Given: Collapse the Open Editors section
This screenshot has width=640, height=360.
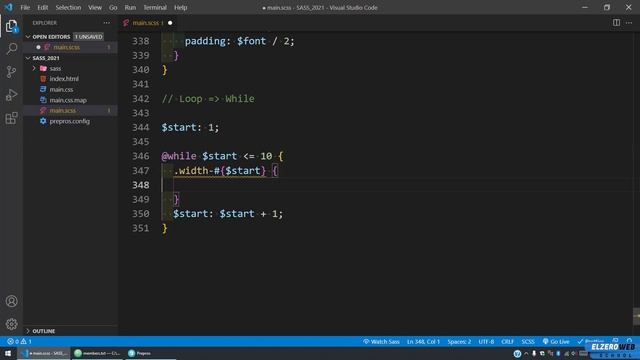Looking at the screenshot, I should 28,37.
